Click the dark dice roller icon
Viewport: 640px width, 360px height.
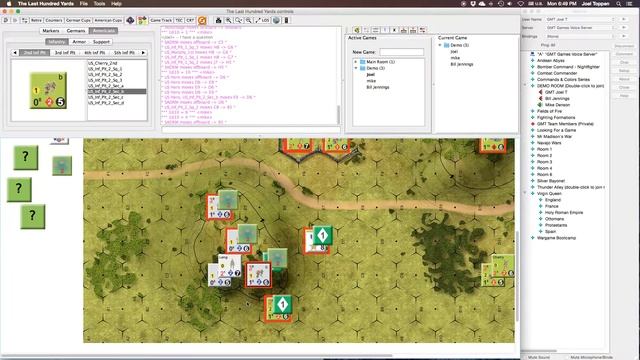point(130,20)
